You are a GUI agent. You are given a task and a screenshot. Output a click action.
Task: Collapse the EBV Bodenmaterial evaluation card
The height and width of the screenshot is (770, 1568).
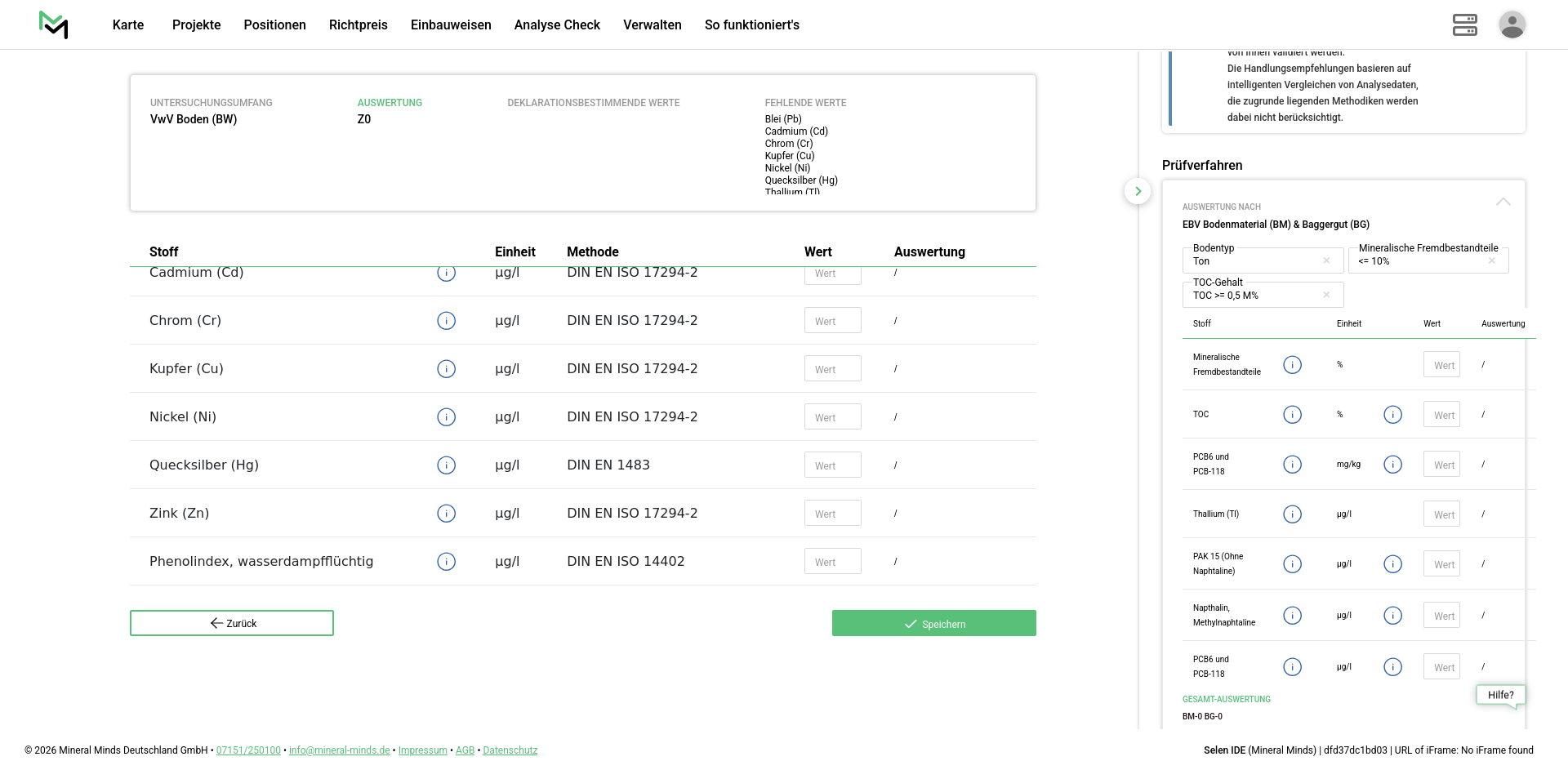pyautogui.click(x=1503, y=202)
